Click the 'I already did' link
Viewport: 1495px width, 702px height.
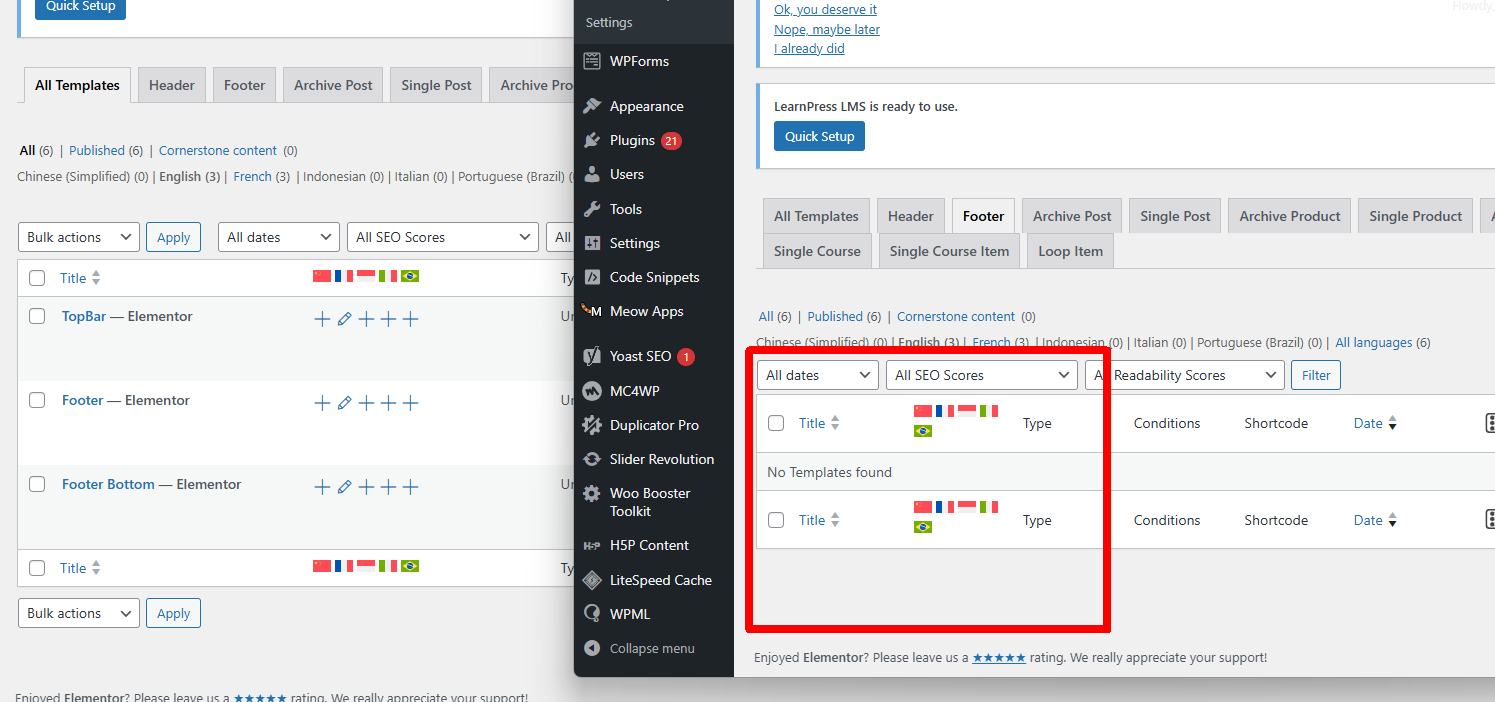pos(809,48)
